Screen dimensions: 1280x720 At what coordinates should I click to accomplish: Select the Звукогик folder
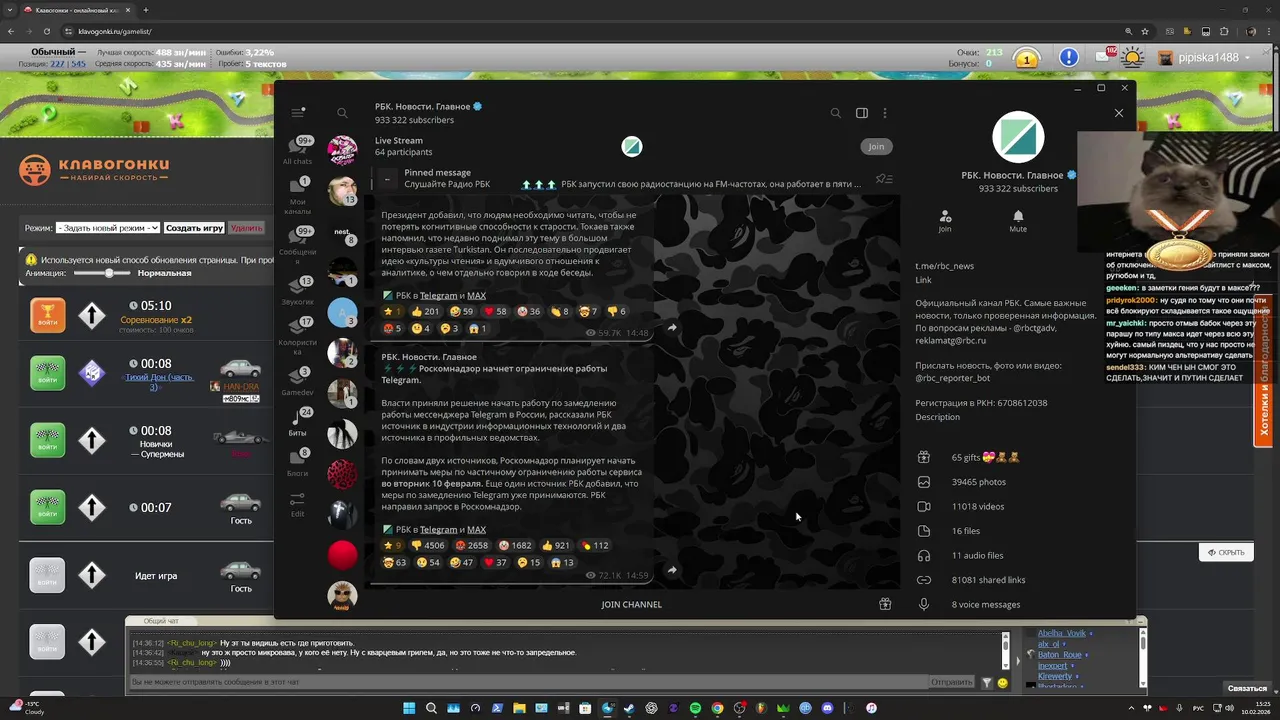click(x=297, y=291)
